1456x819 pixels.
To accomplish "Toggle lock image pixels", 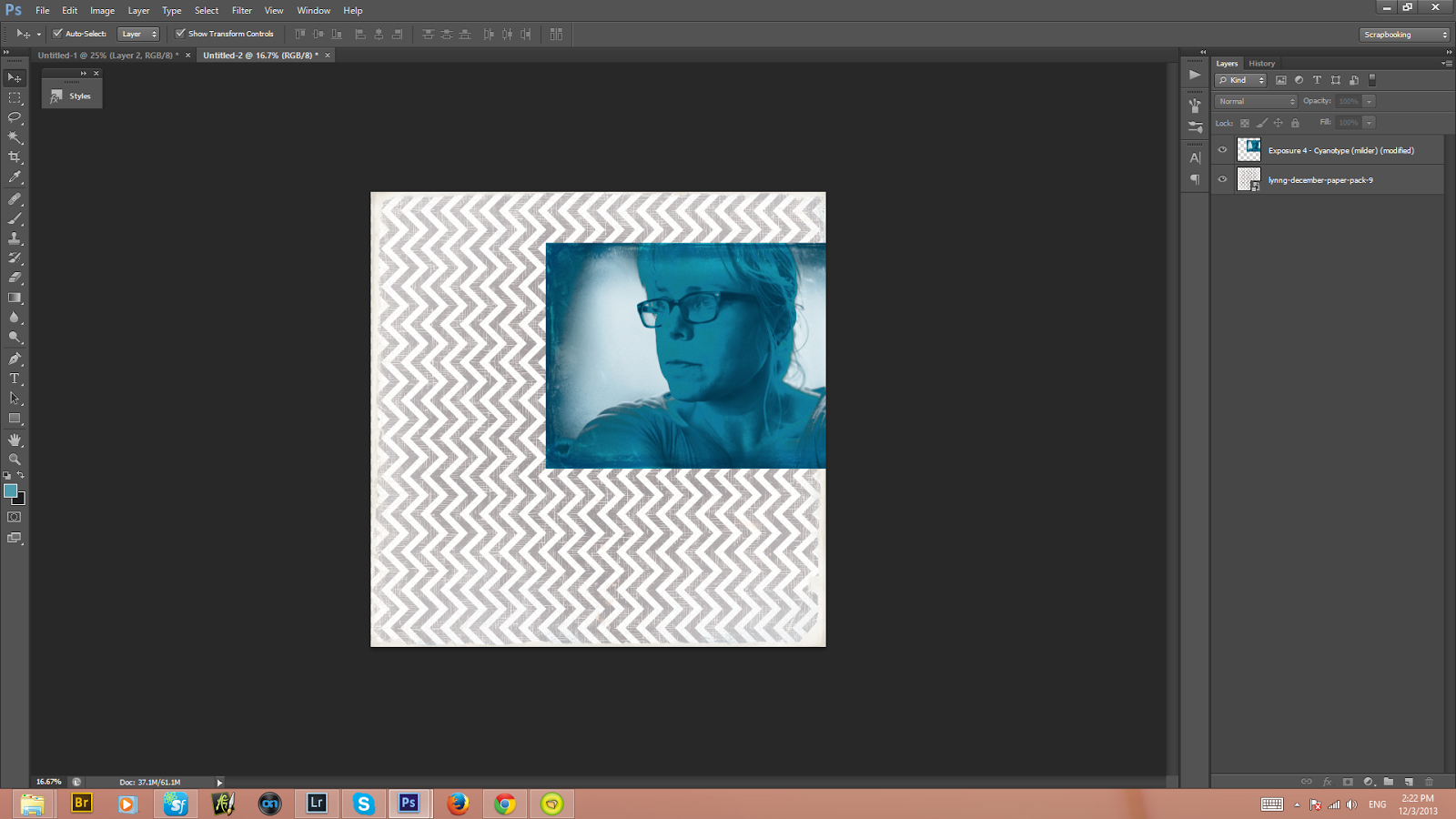I will [x=1261, y=123].
